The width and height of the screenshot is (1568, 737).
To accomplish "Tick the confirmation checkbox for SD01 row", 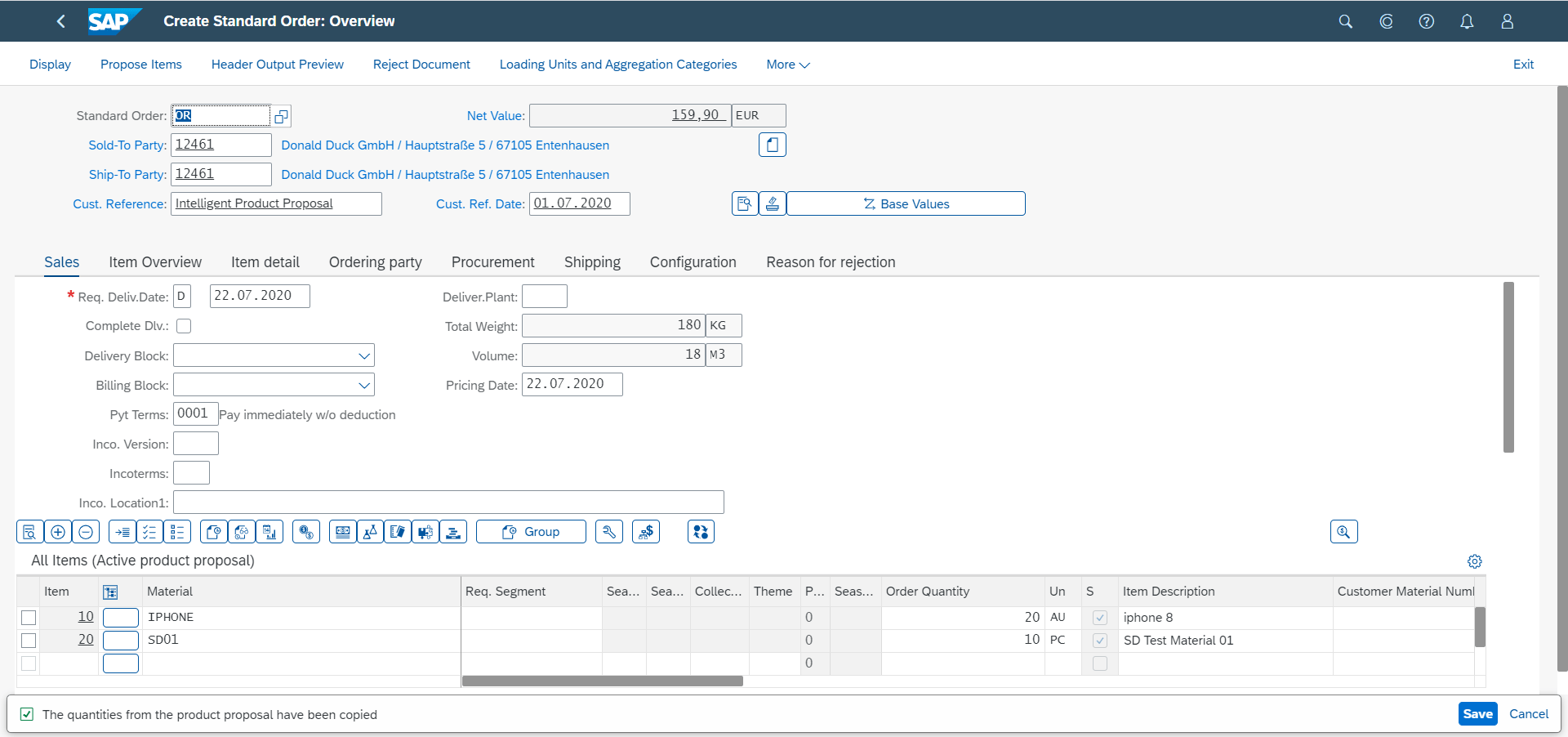I will 1099,641.
